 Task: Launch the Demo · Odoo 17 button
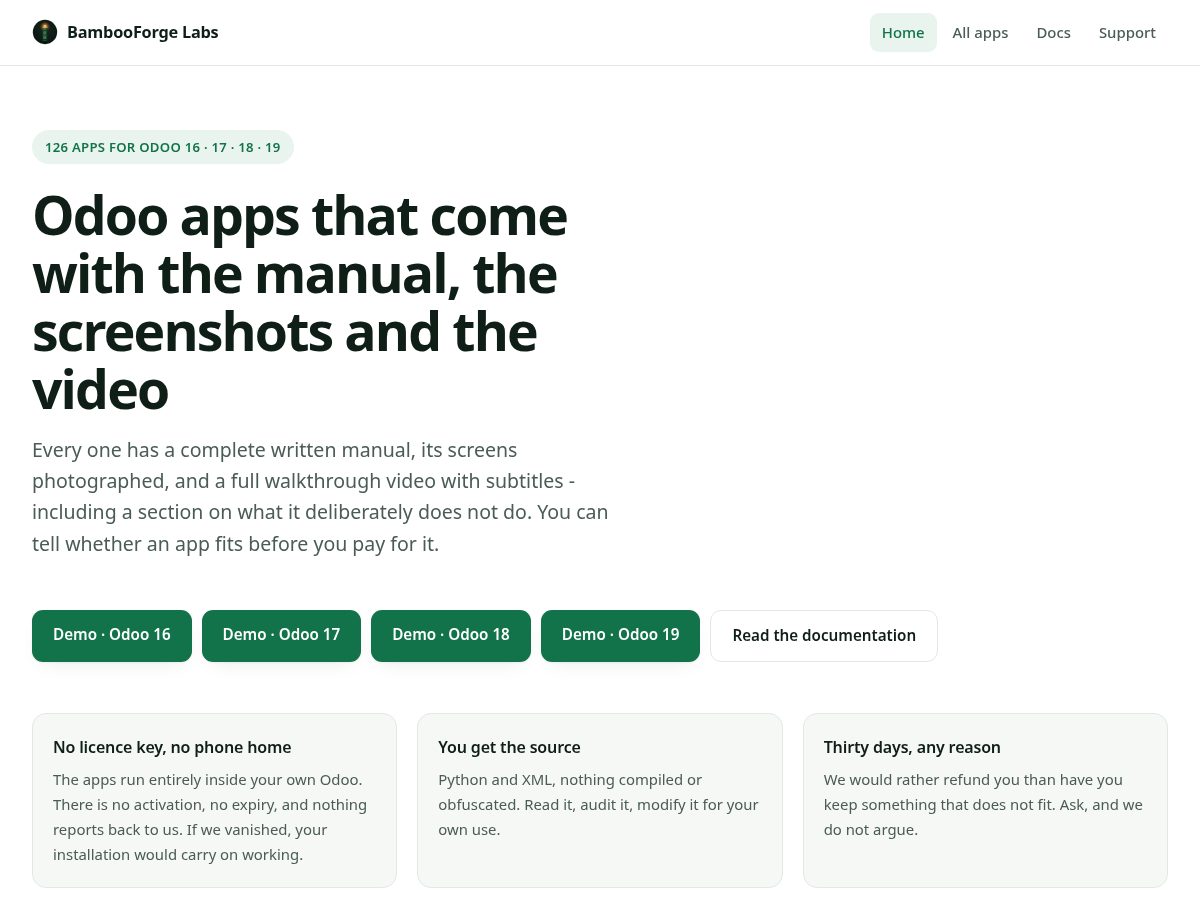[281, 635]
